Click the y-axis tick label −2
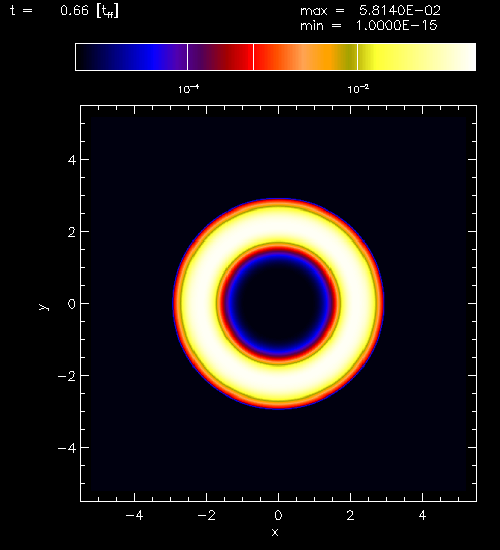500x550 pixels. click(67, 376)
